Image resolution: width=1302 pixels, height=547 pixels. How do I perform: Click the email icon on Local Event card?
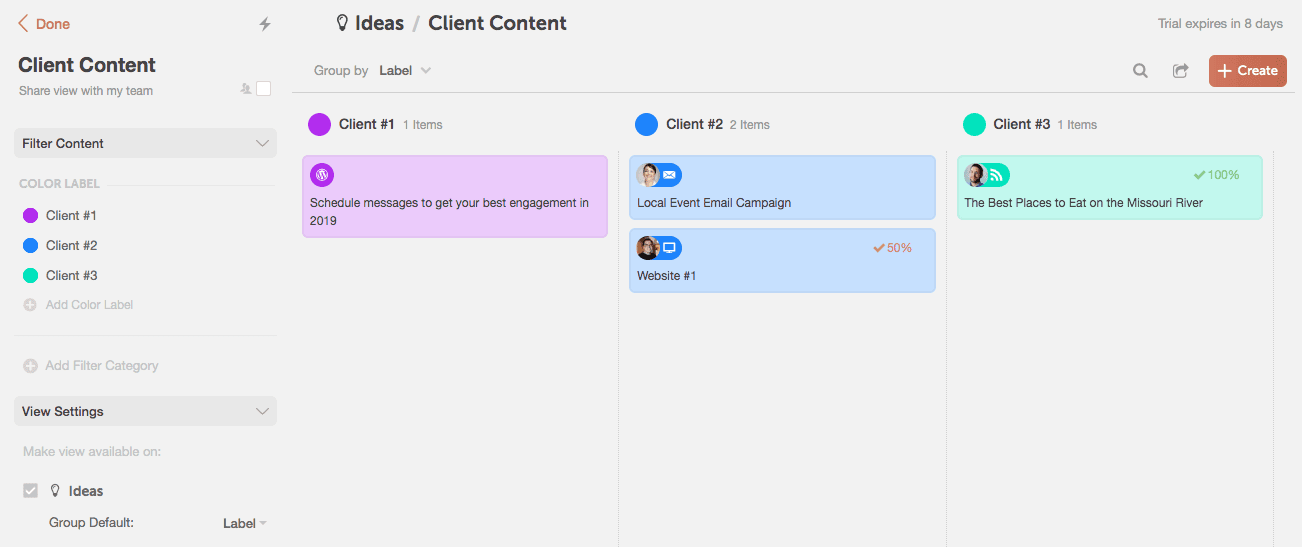click(x=670, y=175)
